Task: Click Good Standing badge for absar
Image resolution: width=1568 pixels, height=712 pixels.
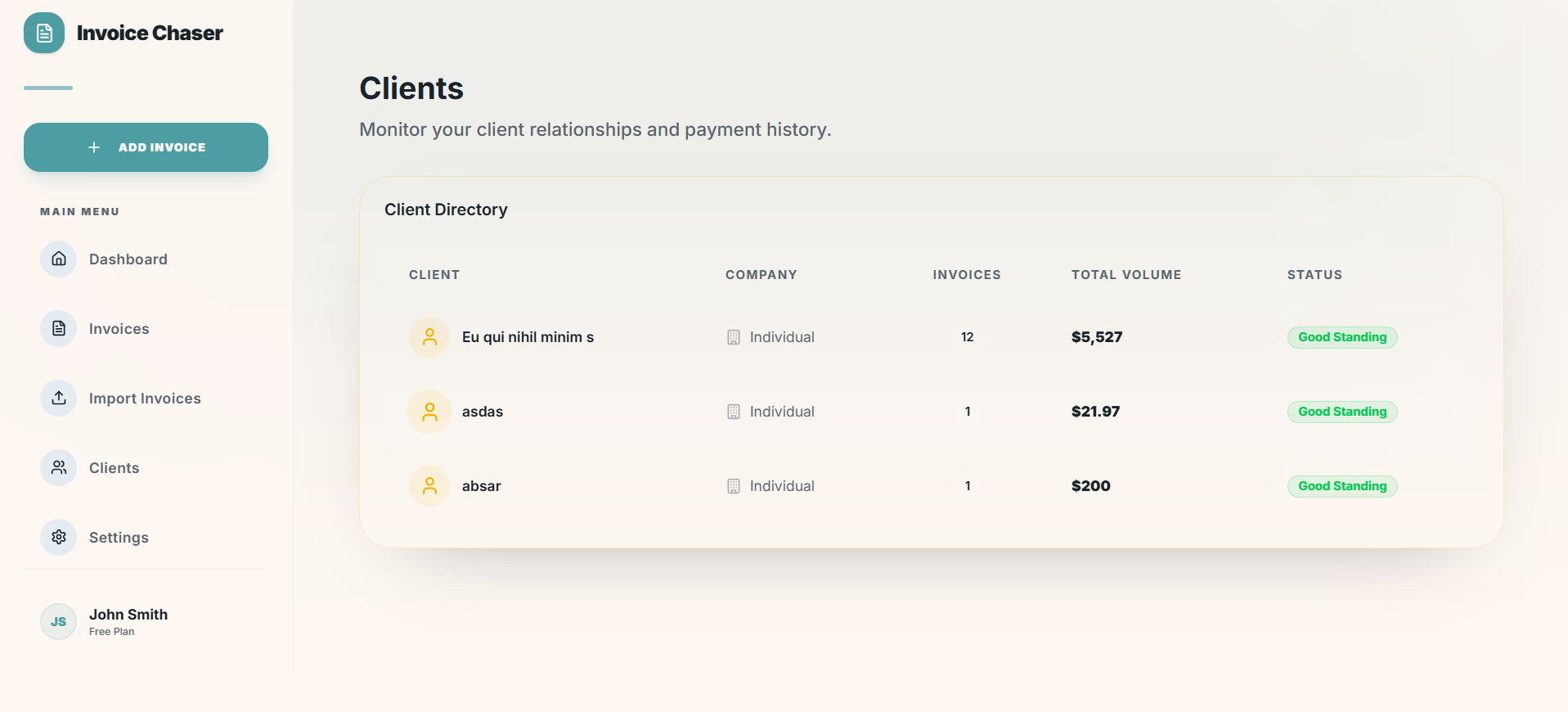Action: (1342, 486)
